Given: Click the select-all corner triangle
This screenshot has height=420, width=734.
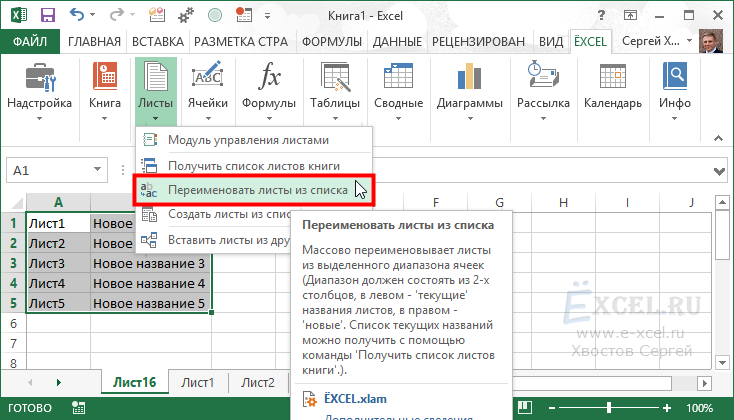Looking at the screenshot, I should click(x=16, y=203).
